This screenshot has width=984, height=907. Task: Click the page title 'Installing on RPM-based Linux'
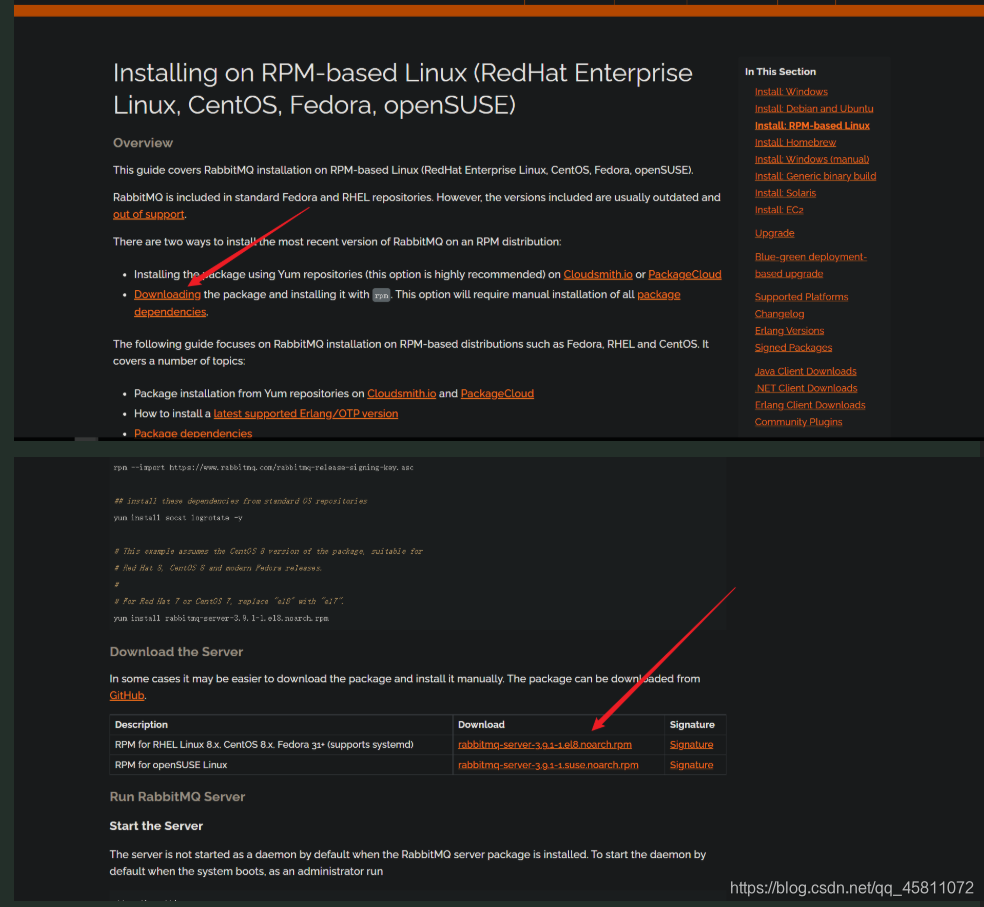coord(402,89)
